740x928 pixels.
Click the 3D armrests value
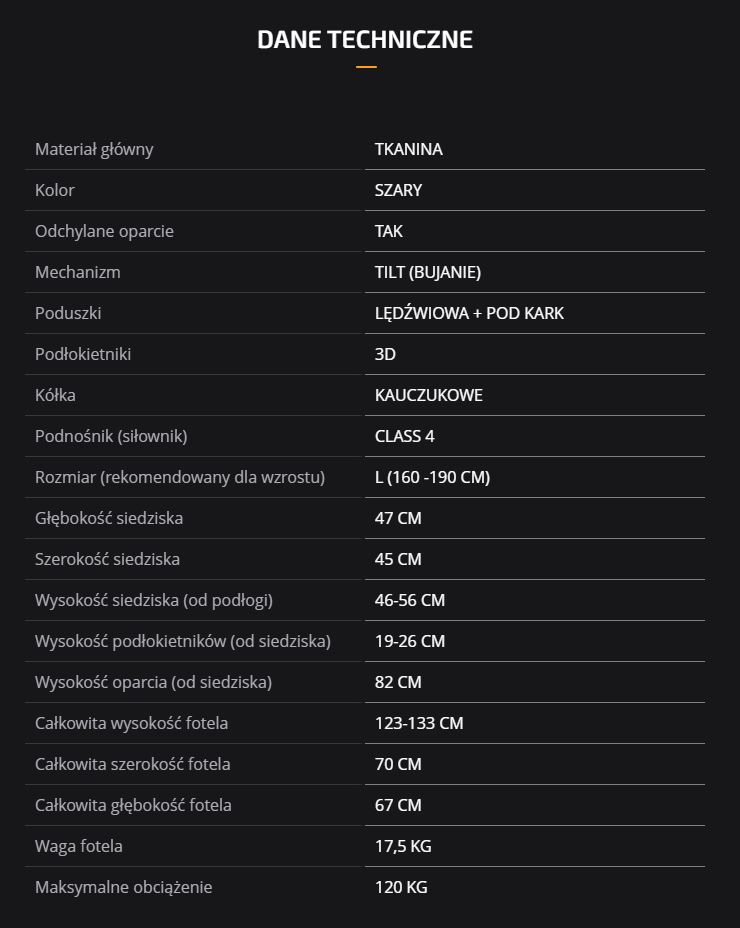385,354
